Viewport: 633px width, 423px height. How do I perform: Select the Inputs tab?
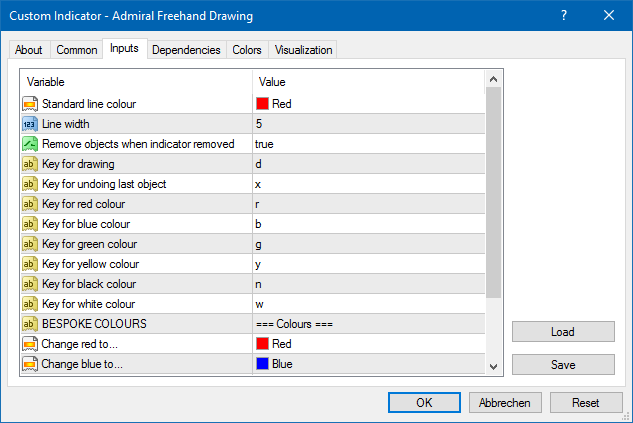pos(124,48)
